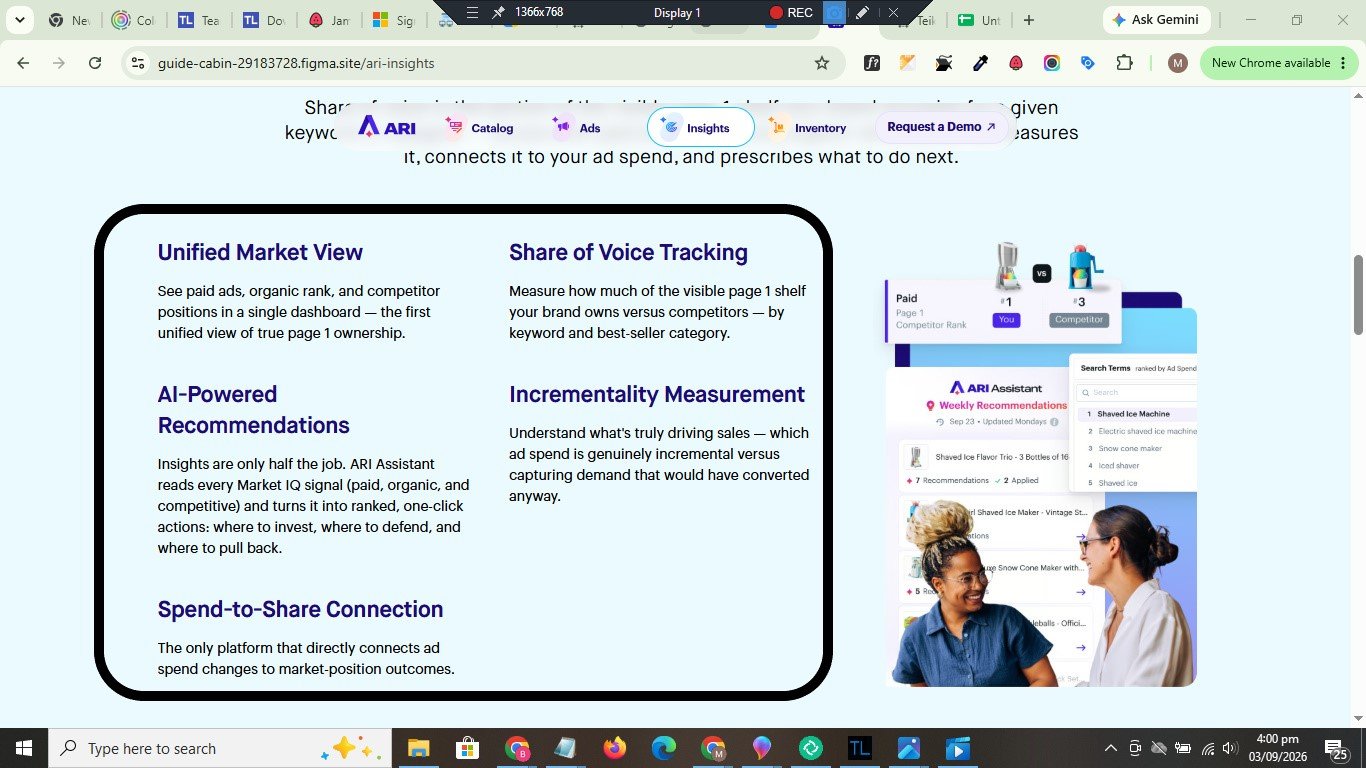The height and width of the screenshot is (768, 1366).
Task: Switch to the first TL tab labeled Tea
Action: click(x=198, y=20)
